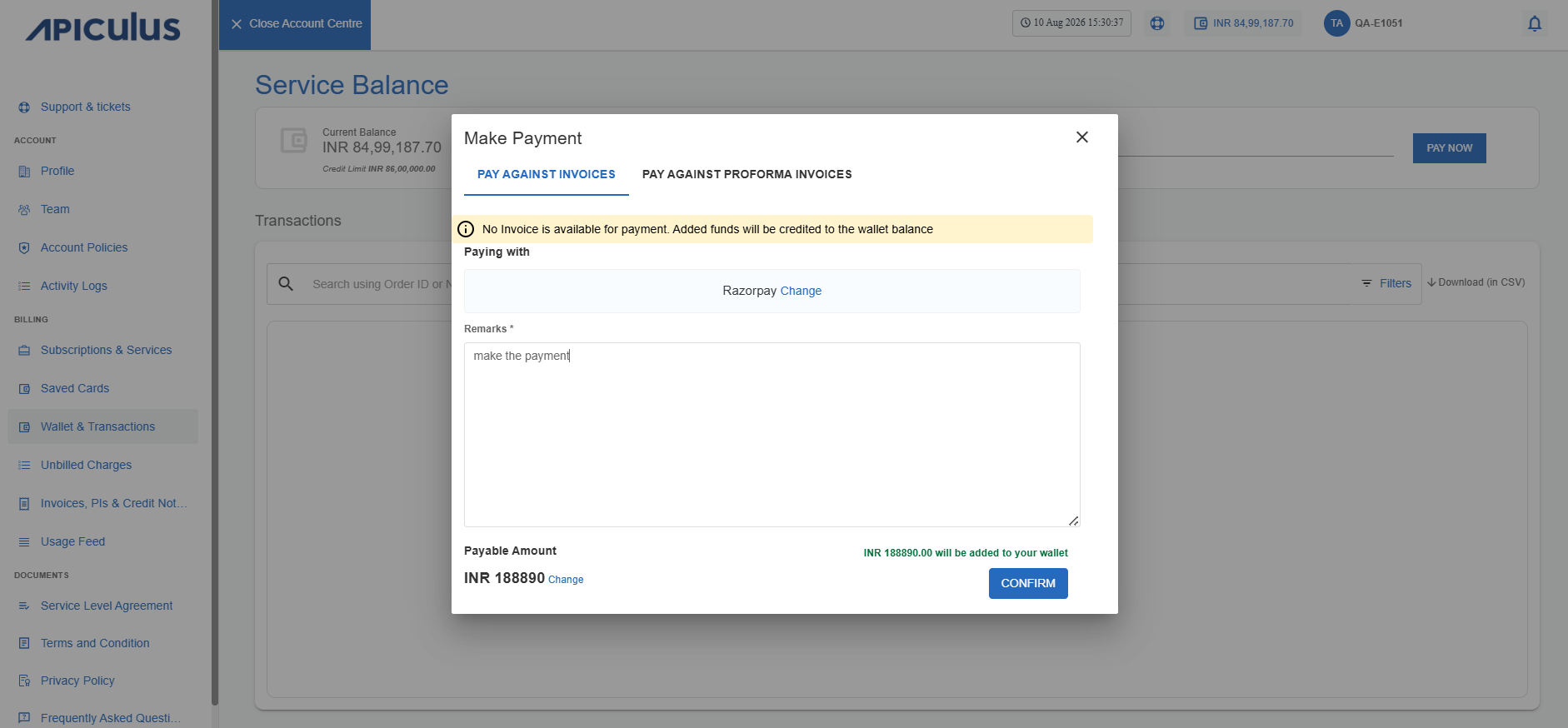
Task: Open Account Policies page
Action: click(84, 248)
